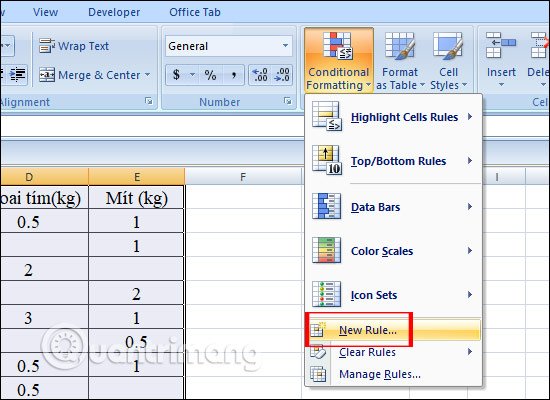Click Highlight Cells Rules icon

(x=327, y=116)
